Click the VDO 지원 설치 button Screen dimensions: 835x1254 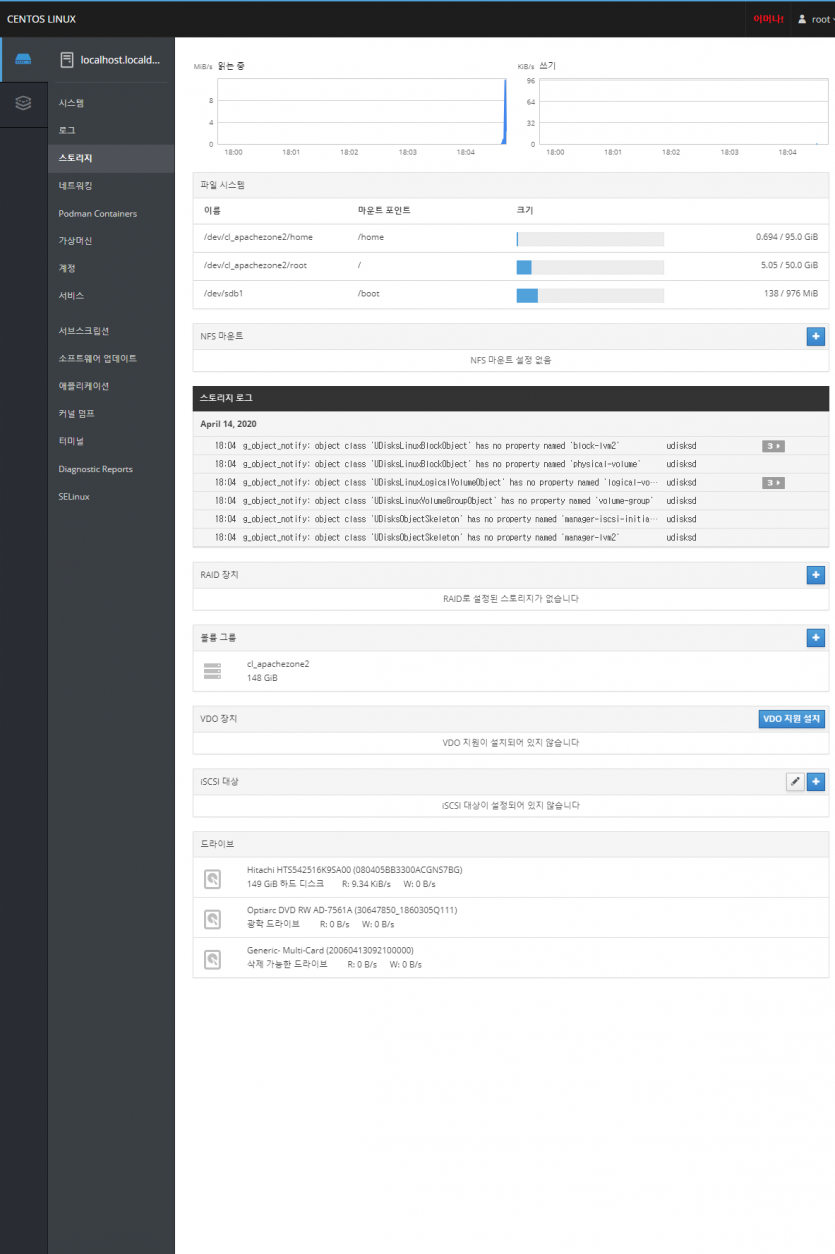point(791,719)
